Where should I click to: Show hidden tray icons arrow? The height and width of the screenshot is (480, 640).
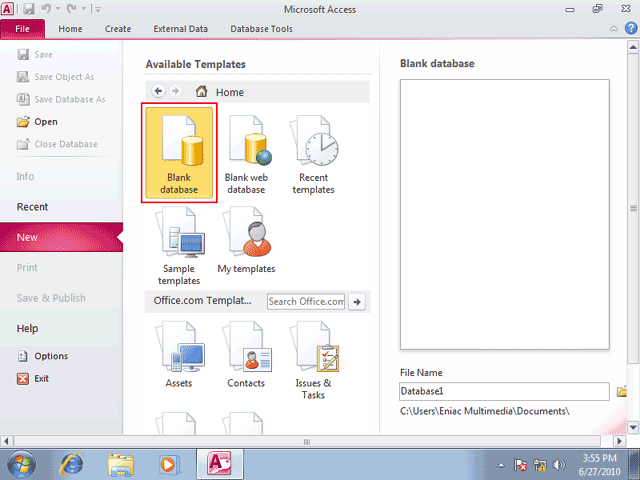pos(501,465)
